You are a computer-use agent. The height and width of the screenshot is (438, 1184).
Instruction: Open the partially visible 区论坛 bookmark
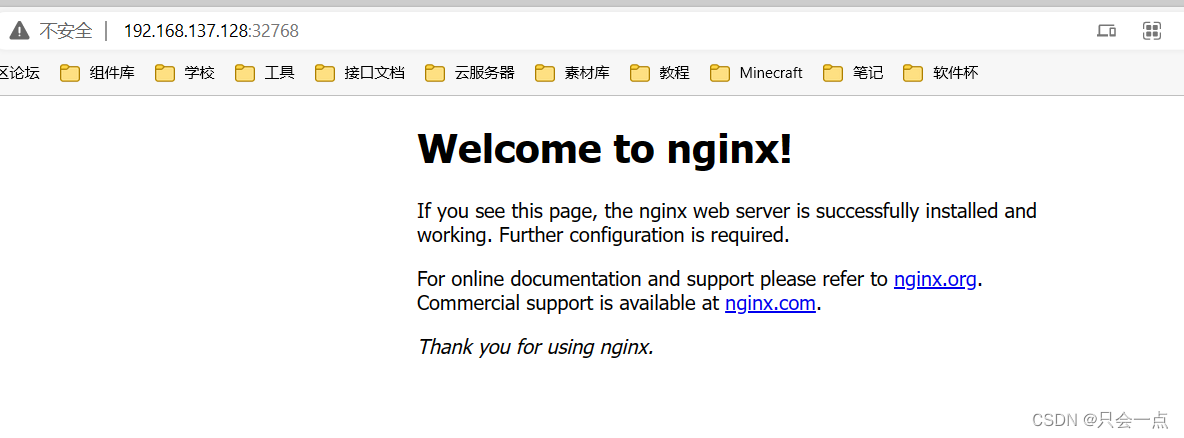click(x=20, y=73)
